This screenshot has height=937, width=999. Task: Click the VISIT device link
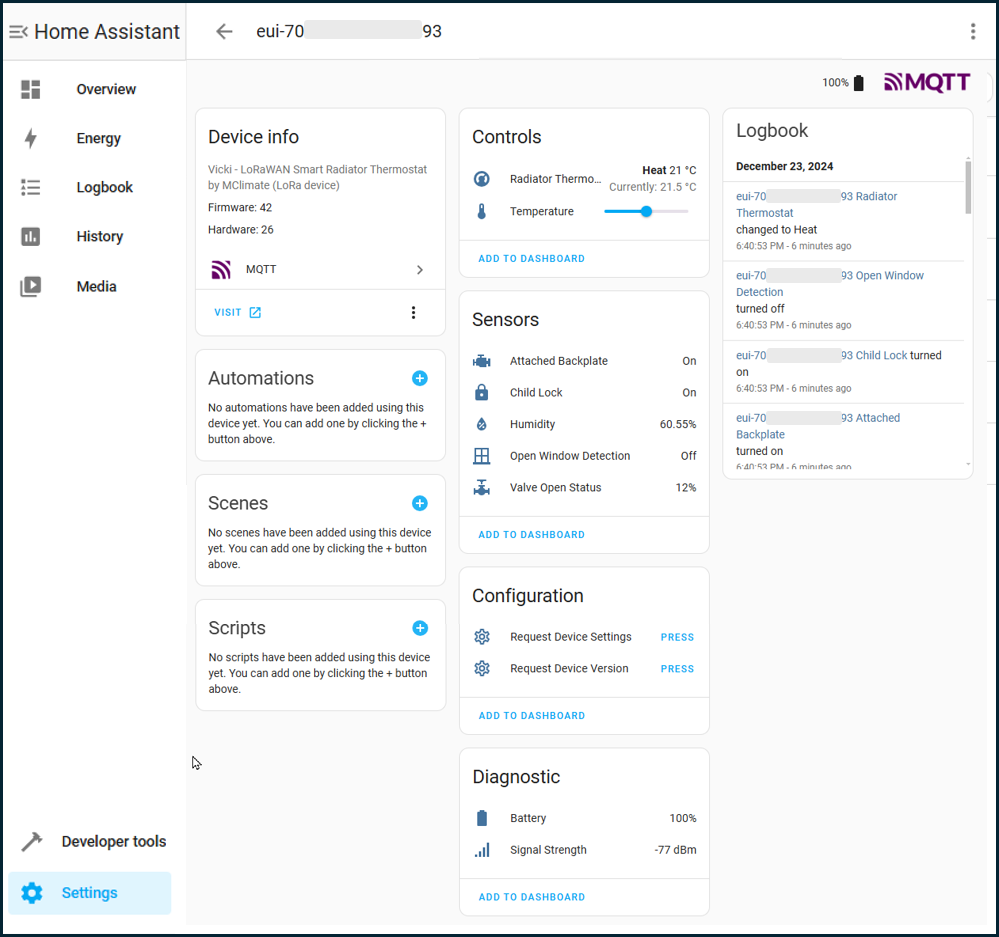238,312
